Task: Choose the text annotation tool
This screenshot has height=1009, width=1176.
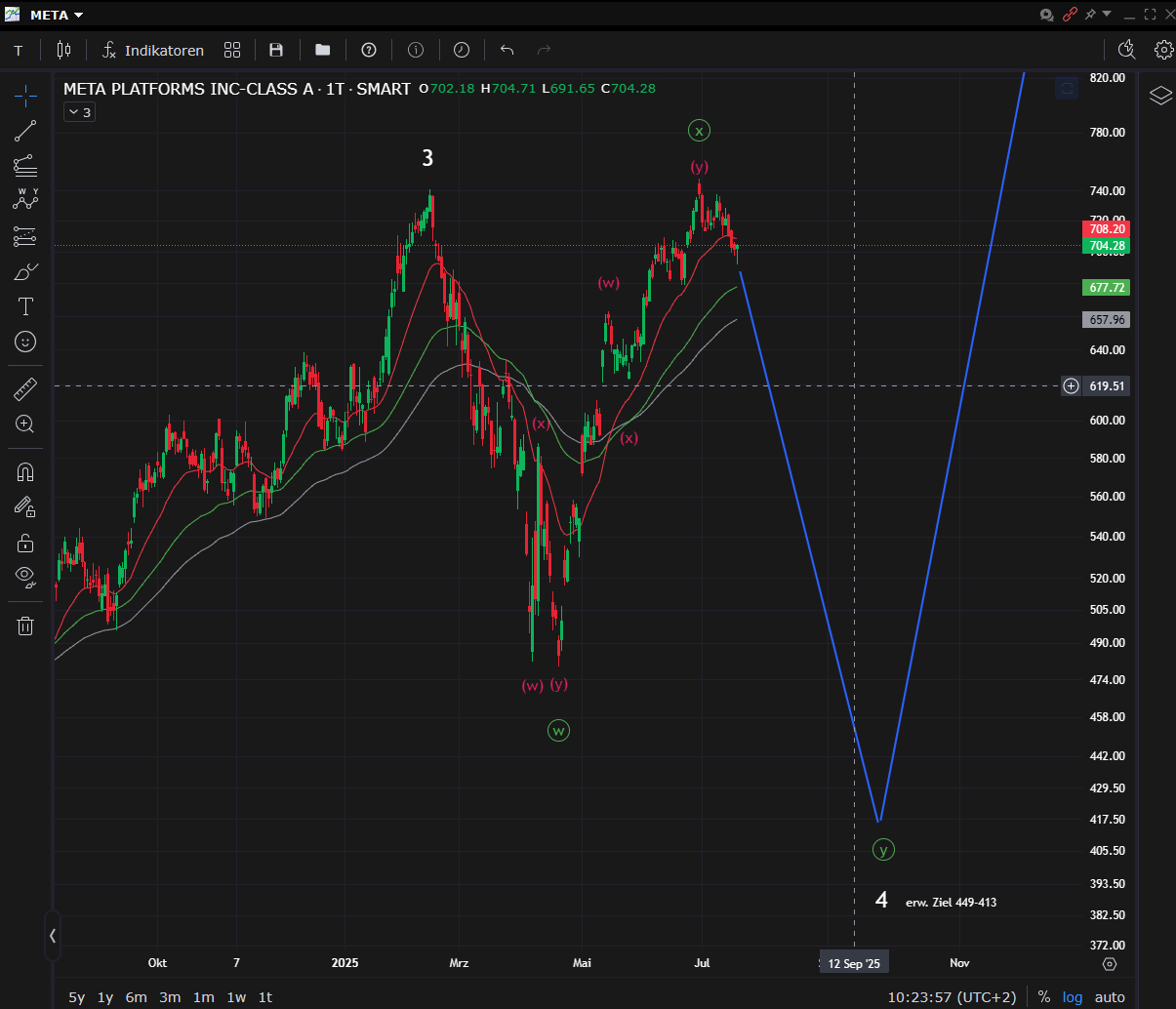Action: pos(25,307)
